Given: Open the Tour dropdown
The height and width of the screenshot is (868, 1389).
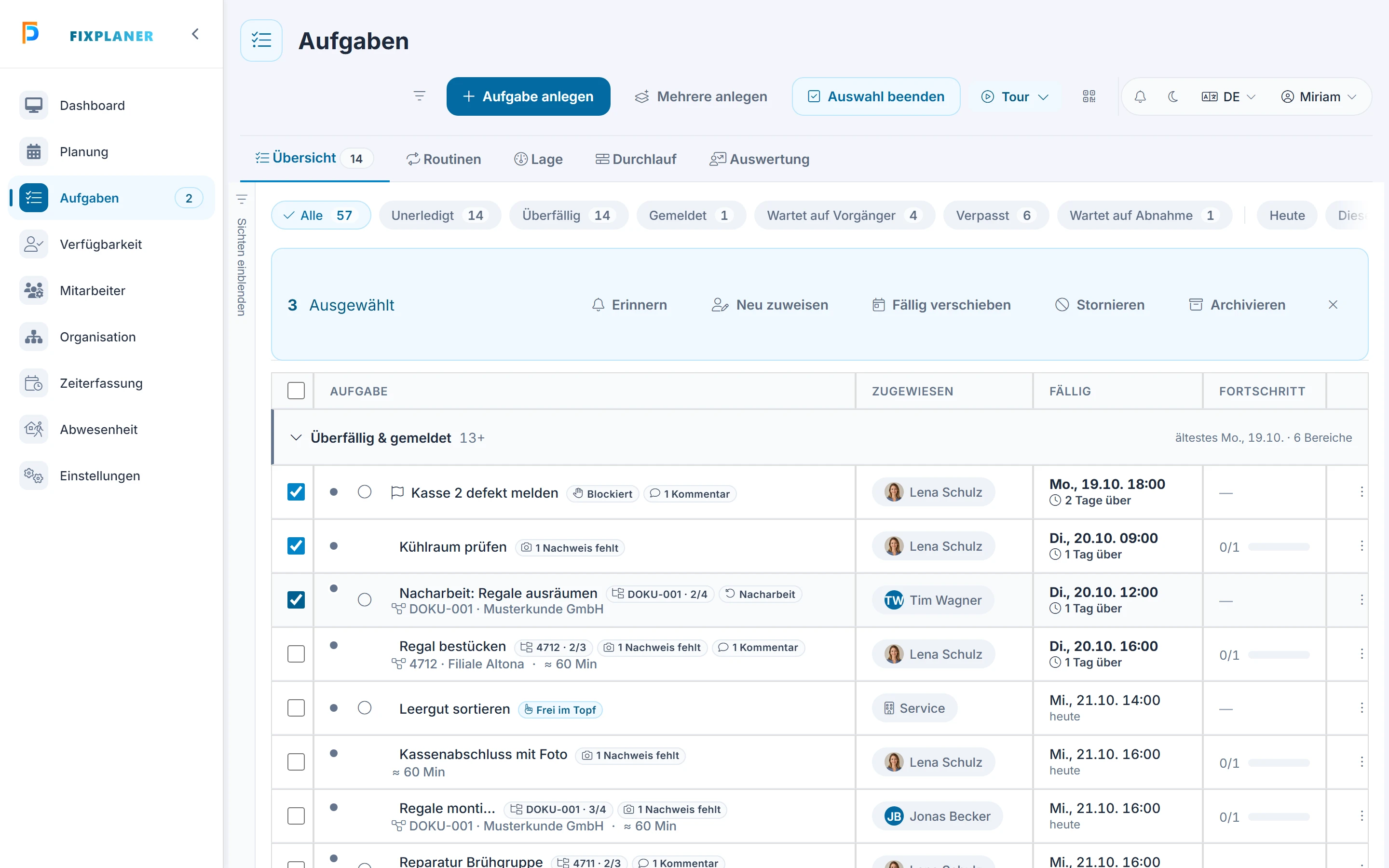Looking at the screenshot, I should 1015,96.
